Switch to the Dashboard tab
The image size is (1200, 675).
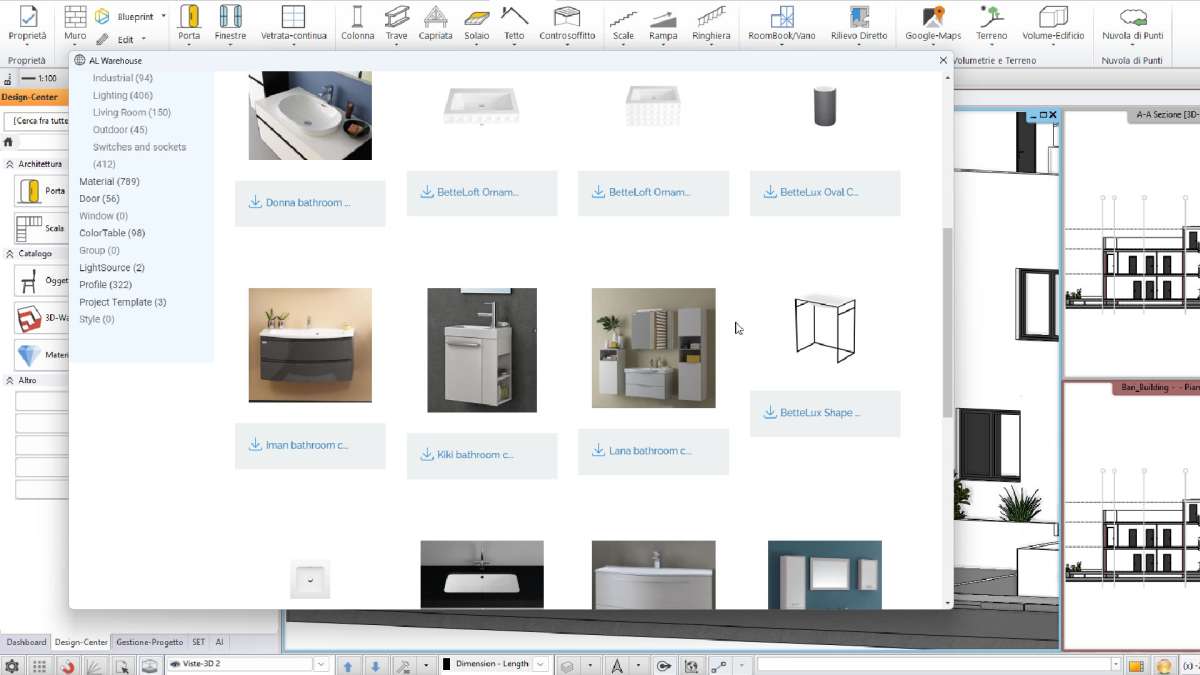(26, 641)
